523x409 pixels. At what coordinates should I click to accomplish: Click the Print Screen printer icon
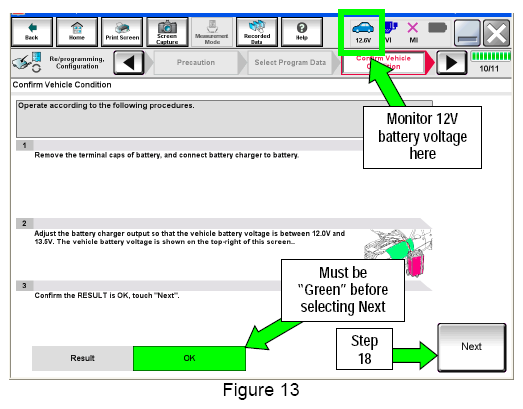122,32
